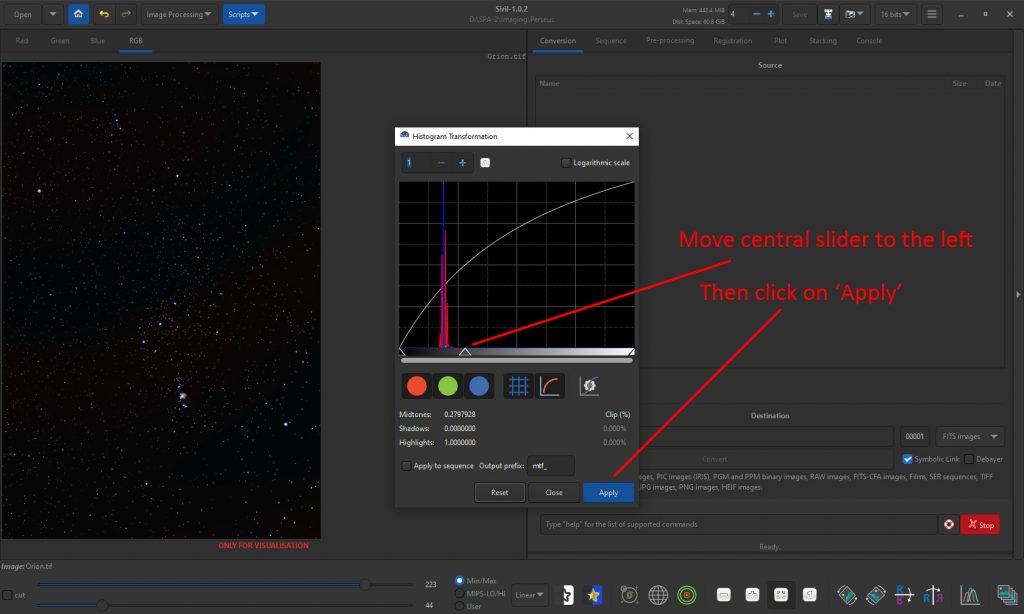The height and width of the screenshot is (614, 1024).
Task: Open the 16 bits dropdown
Action: (x=895, y=14)
